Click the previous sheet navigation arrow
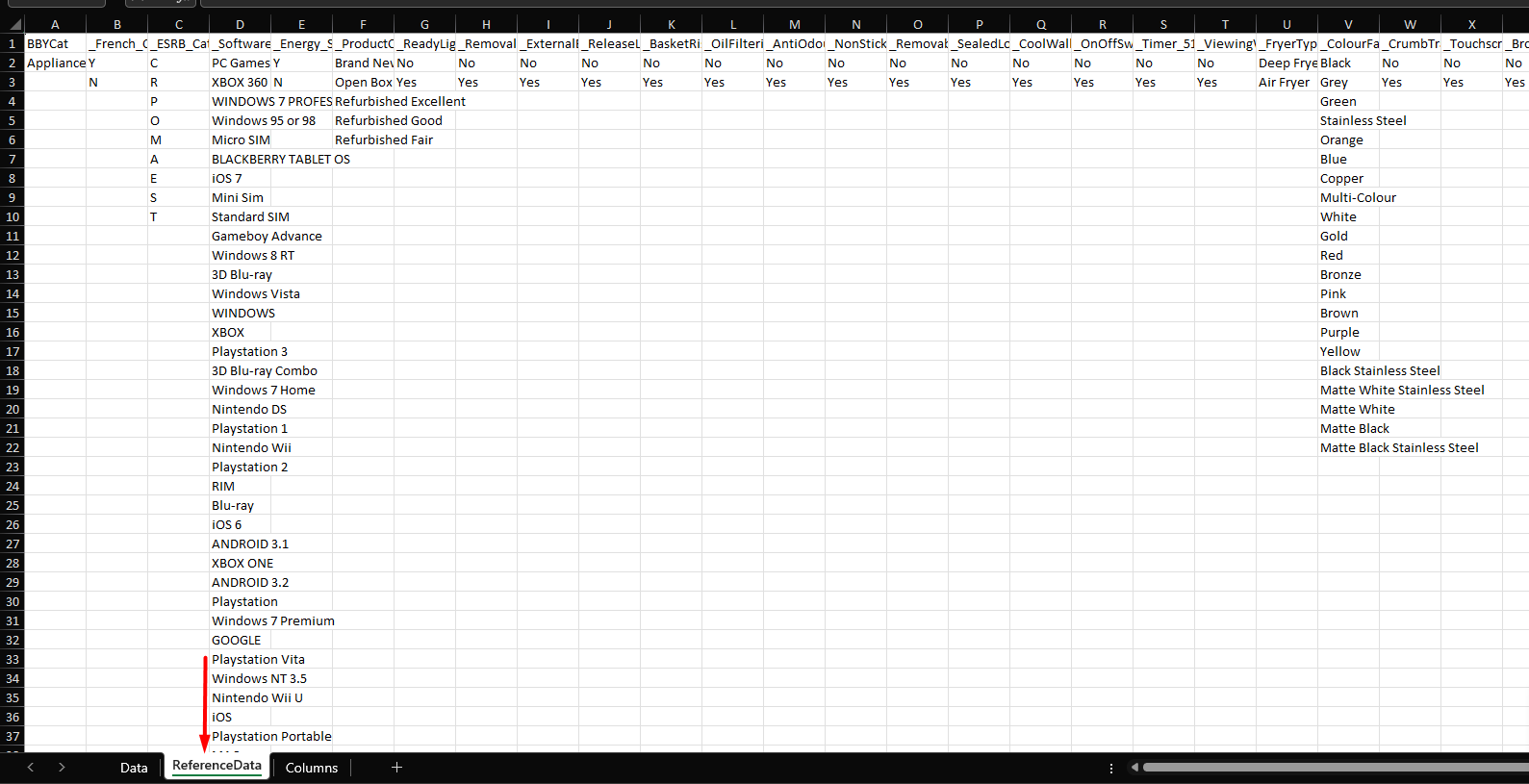 tap(31, 768)
